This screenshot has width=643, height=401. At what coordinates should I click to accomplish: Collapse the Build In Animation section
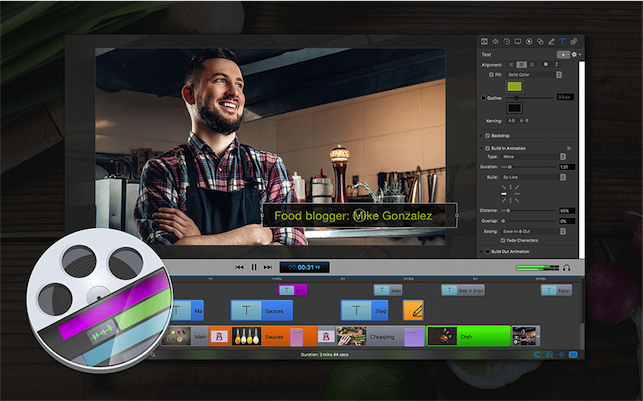[481, 148]
